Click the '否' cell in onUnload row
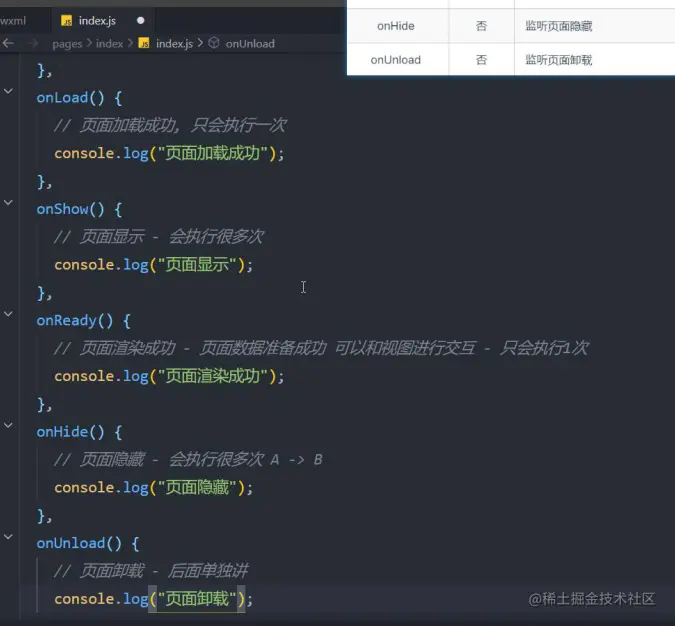Viewport: 675px width, 626px height. click(481, 60)
